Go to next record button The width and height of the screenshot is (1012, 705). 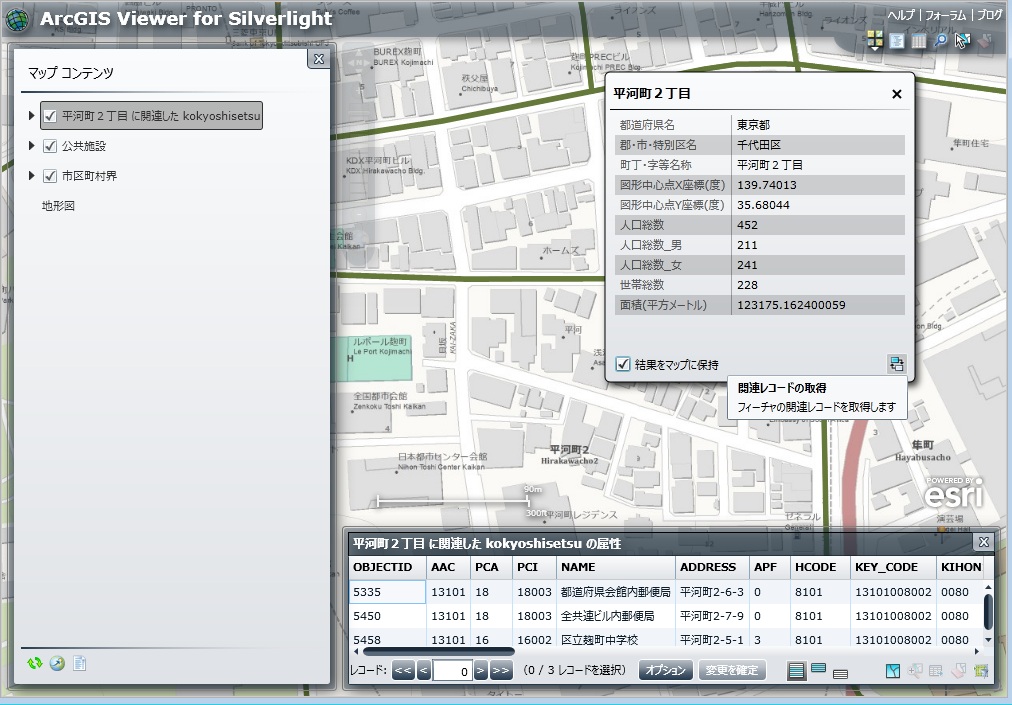click(481, 670)
